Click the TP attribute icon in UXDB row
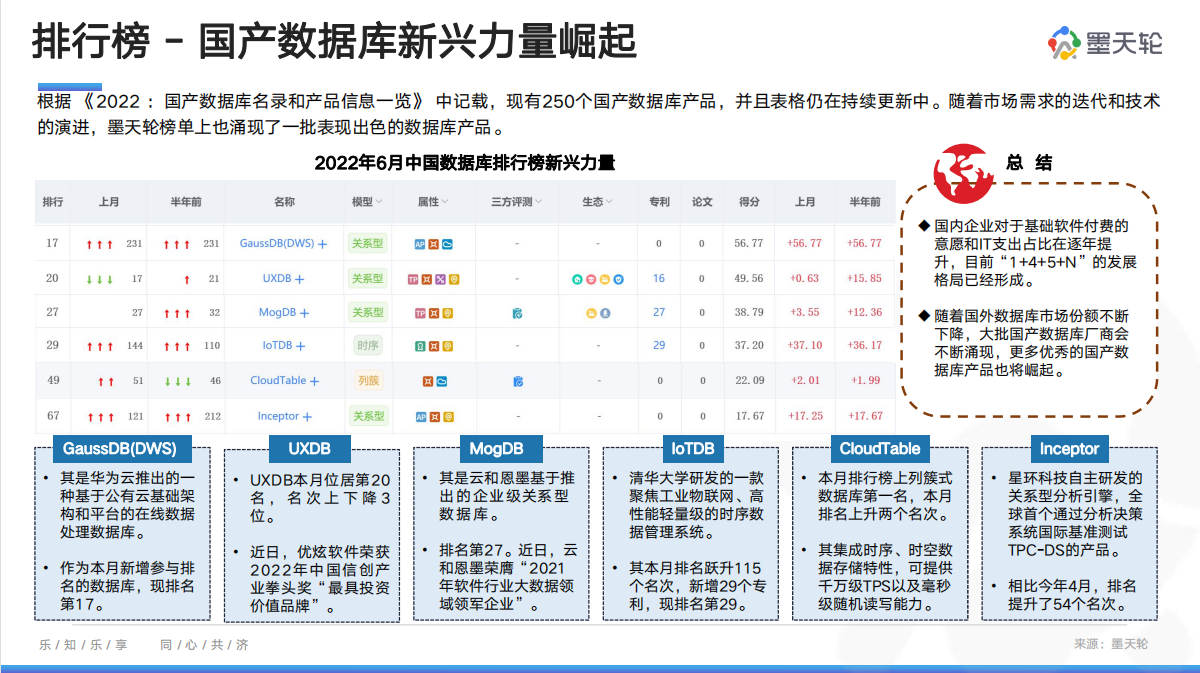This screenshot has height=673, width=1200. 413,279
